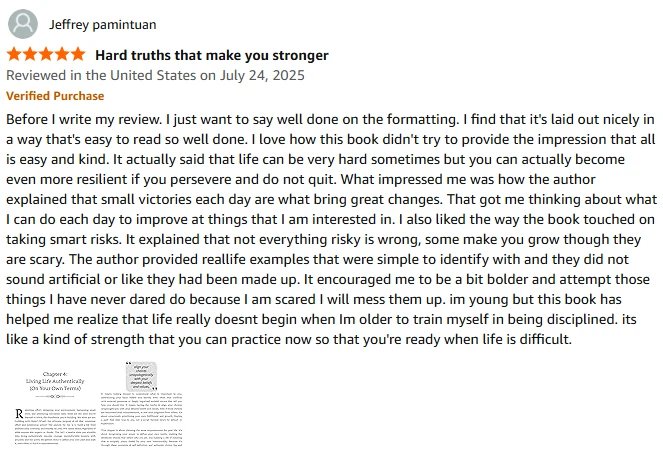The height and width of the screenshot is (459, 663).
Task: Click the second orange rating star
Action: (x=30, y=54)
